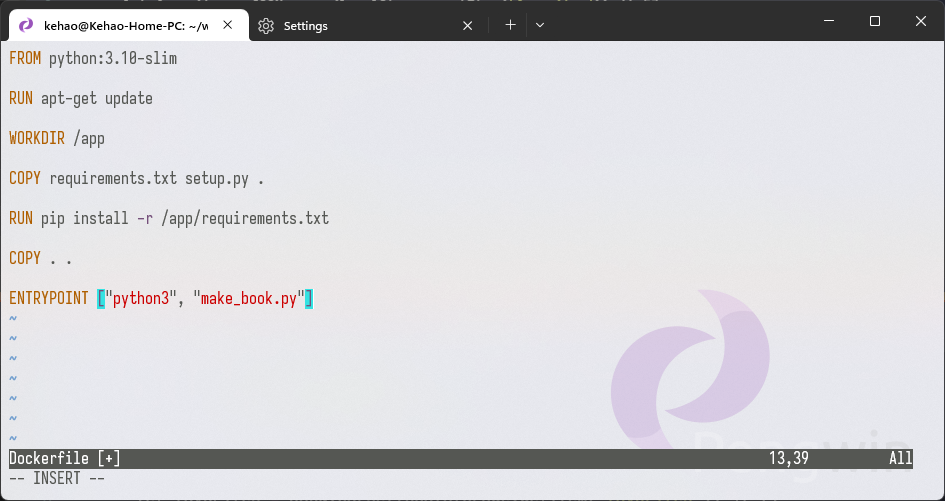Screen dimensions: 945x501
Task: Click 'setup.py' in the COPY line
Action: 216,178
